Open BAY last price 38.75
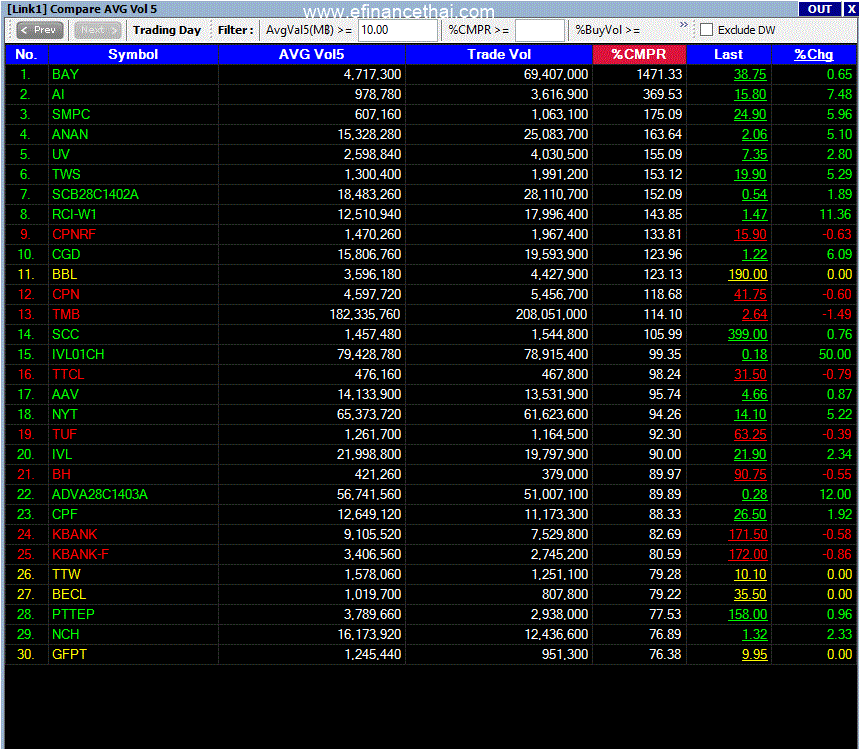859x749 pixels. click(x=750, y=75)
